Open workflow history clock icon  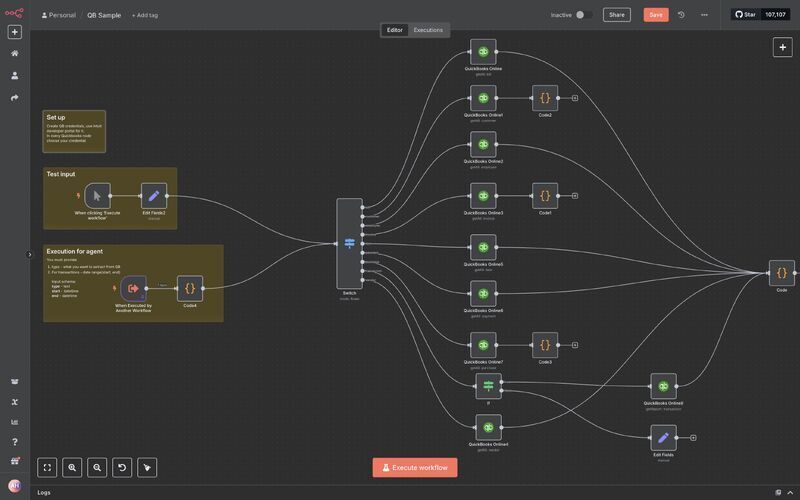pos(681,15)
